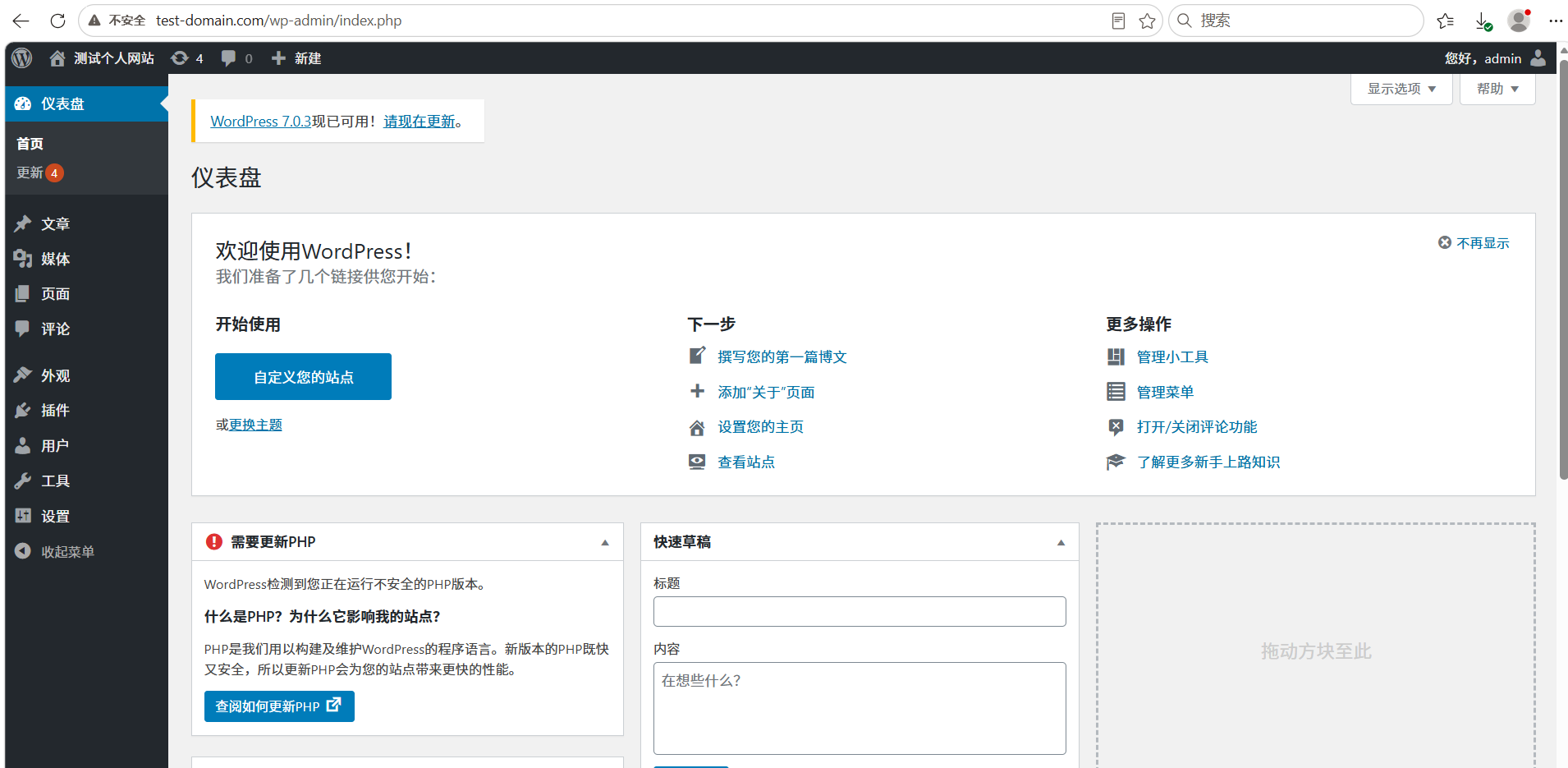Click the 工具 wrench icon in sidebar

coord(23,481)
